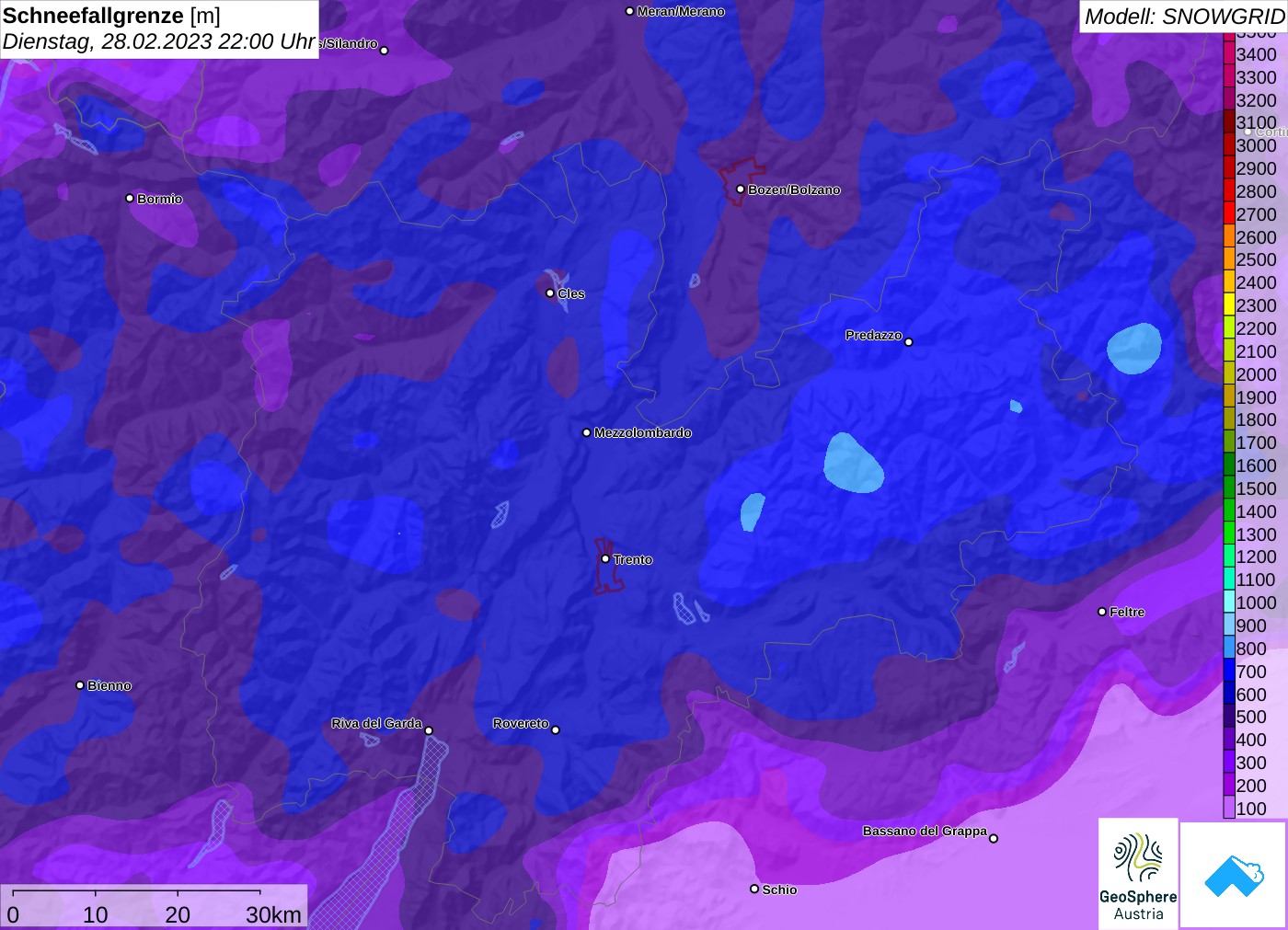Select the 2300 m yellow legend swatch
This screenshot has height=930, width=1288.
(x=1229, y=305)
